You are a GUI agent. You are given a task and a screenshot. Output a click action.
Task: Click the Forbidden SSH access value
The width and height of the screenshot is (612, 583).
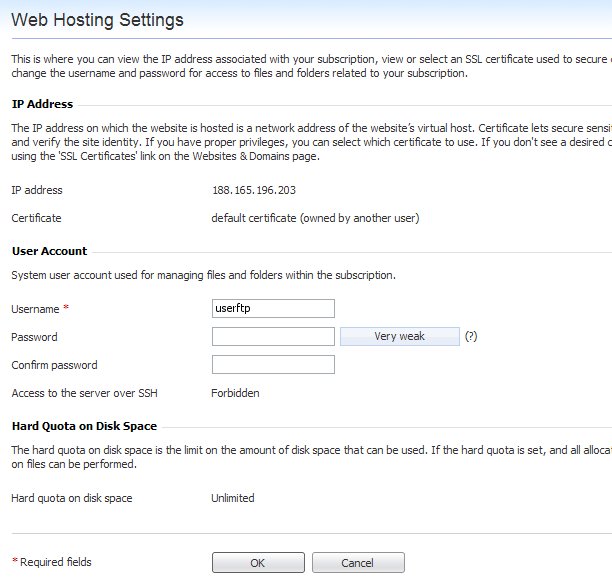[235, 393]
